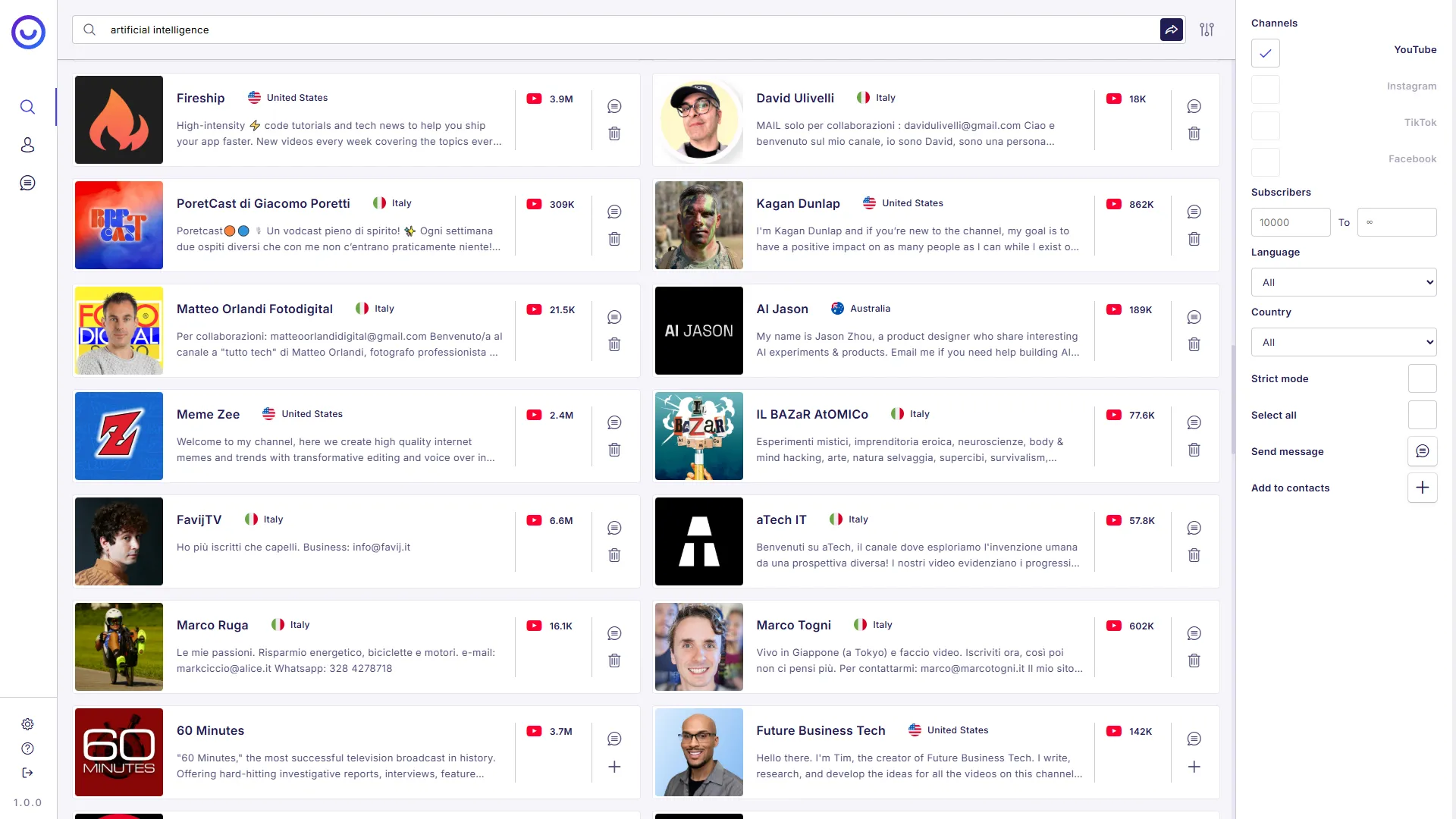Select the search icon in the left sidebar

click(27, 107)
